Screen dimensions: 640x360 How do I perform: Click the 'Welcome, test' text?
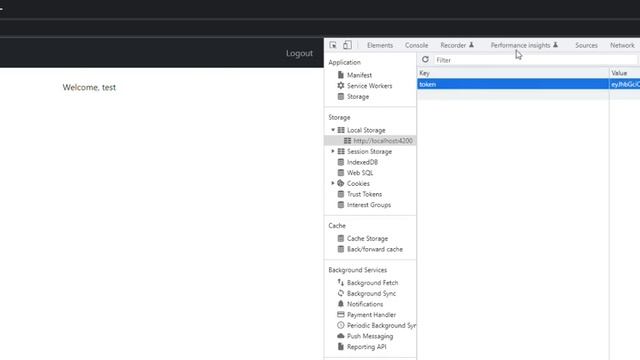pyautogui.click(x=89, y=87)
